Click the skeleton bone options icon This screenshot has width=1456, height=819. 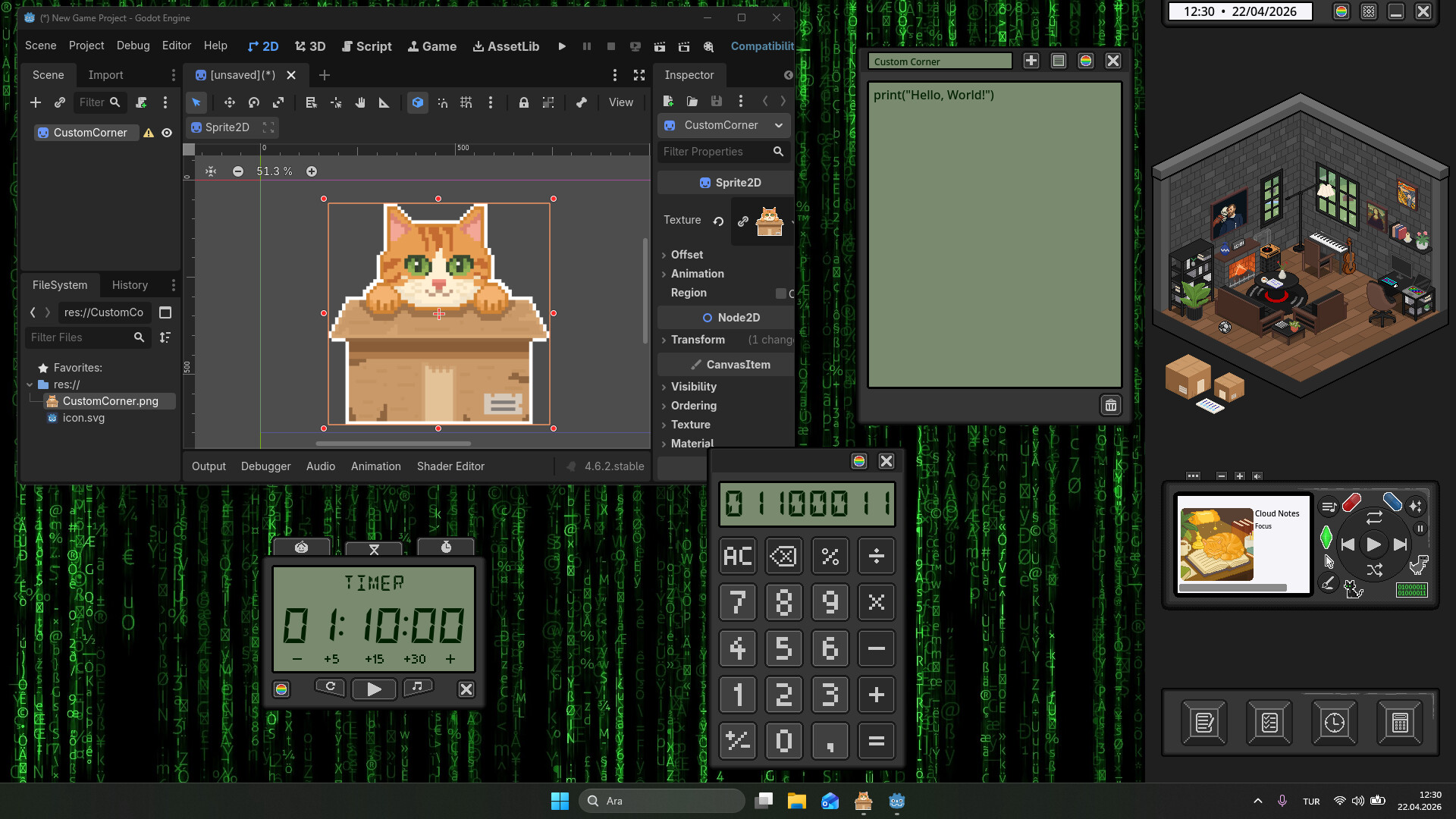[x=581, y=102]
